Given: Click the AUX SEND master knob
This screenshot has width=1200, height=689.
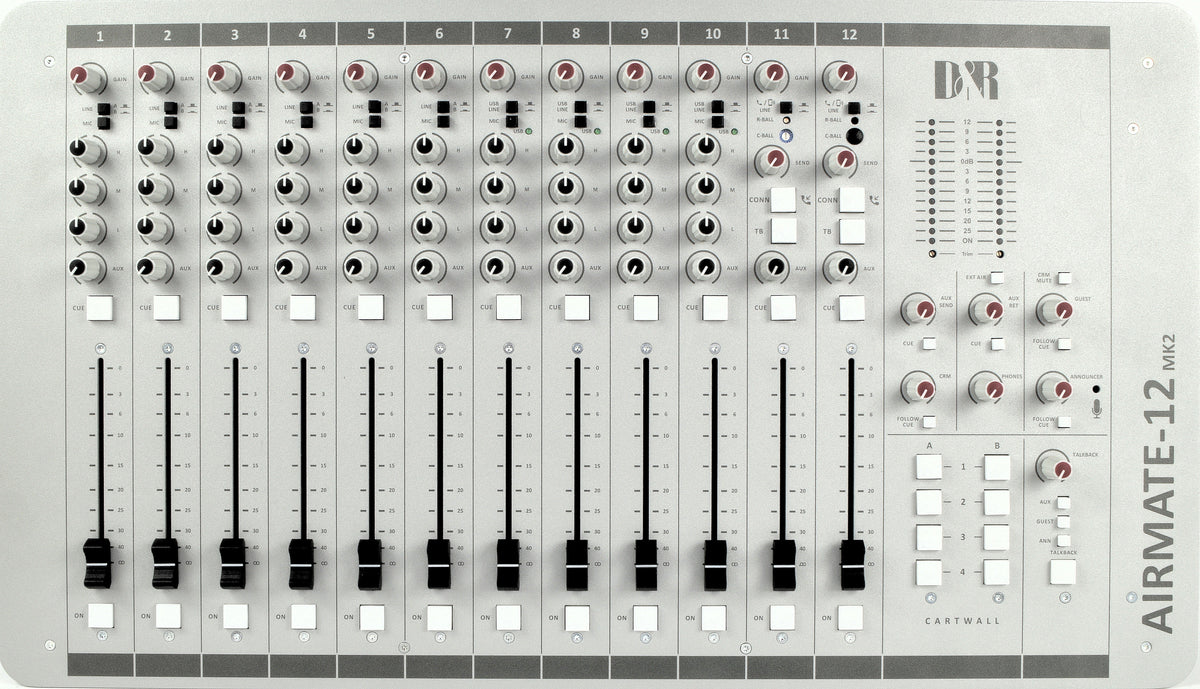Looking at the screenshot, I should (917, 309).
